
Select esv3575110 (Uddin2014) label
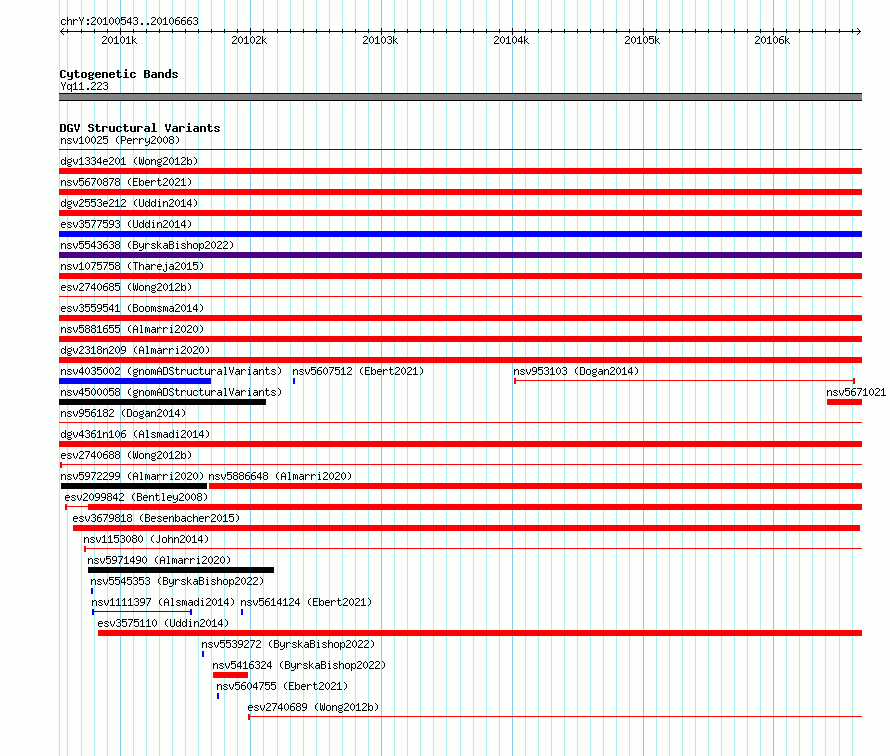(163, 623)
